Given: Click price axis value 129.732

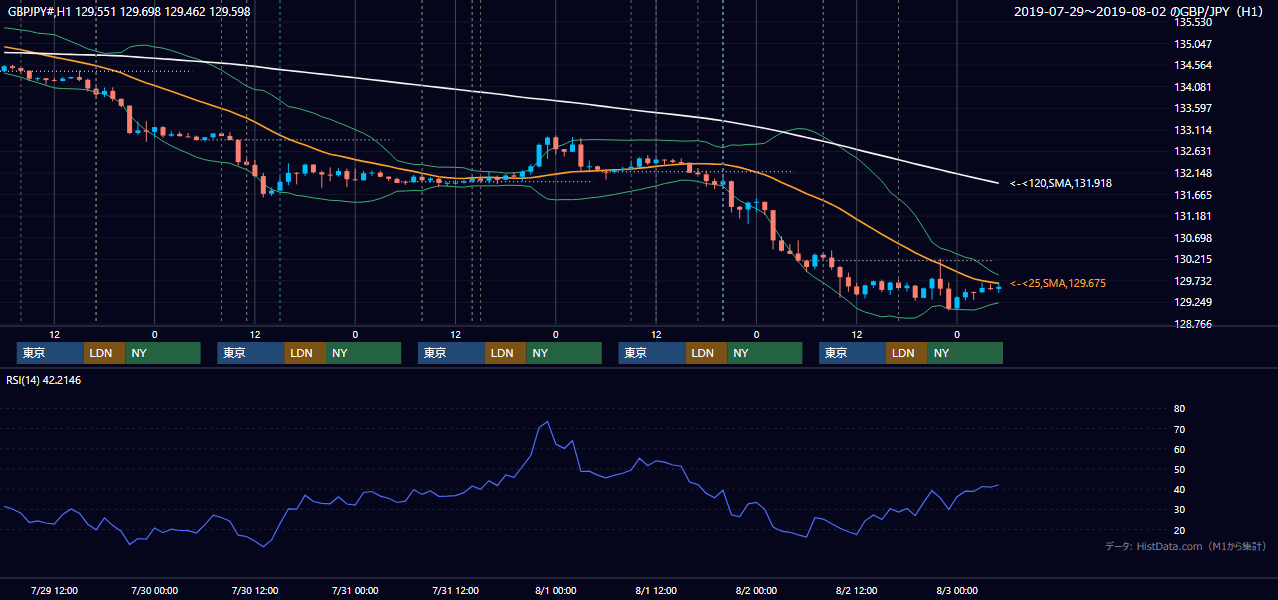Looking at the screenshot, I should tap(1193, 281).
